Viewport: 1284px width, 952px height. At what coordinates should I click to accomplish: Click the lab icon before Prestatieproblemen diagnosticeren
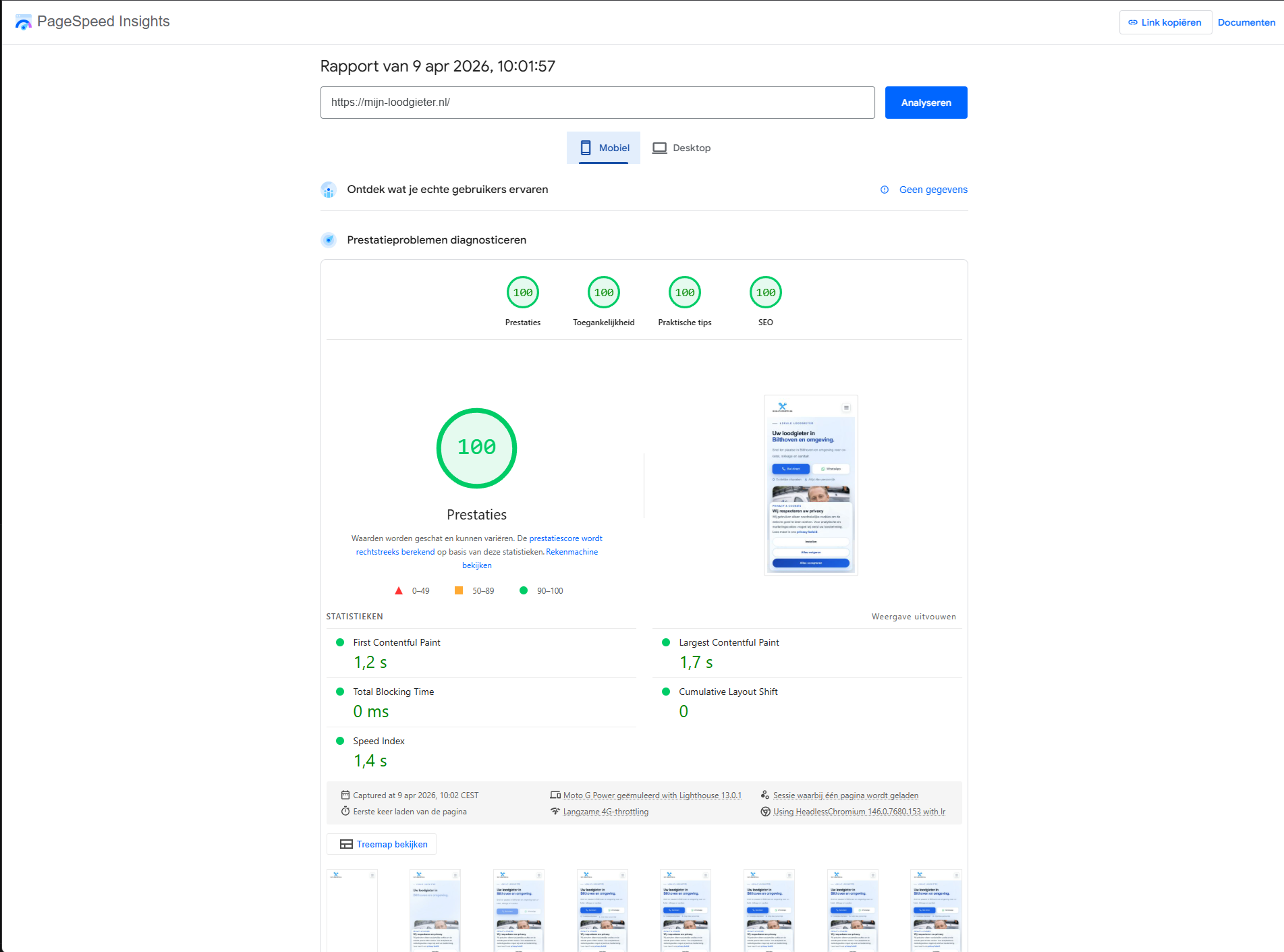(x=329, y=240)
